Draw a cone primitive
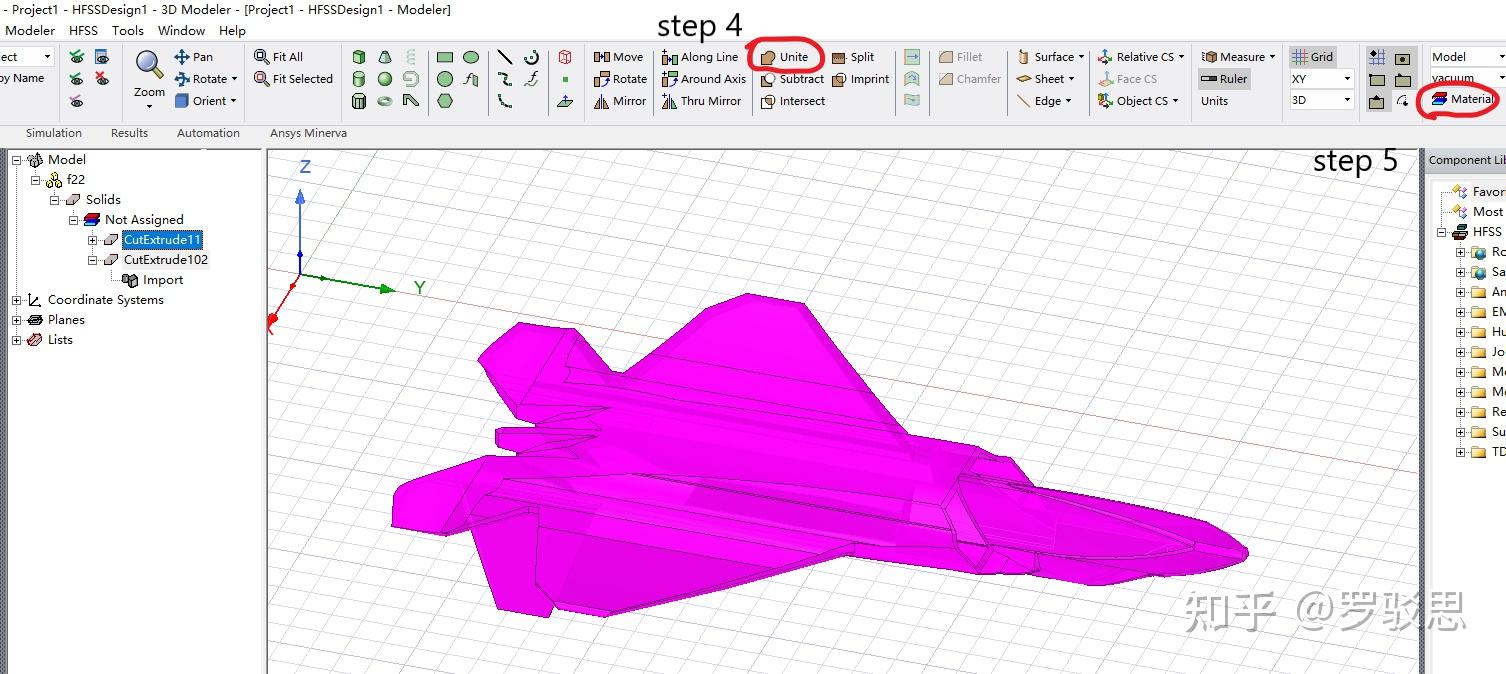This screenshot has width=1506, height=674. [385, 57]
